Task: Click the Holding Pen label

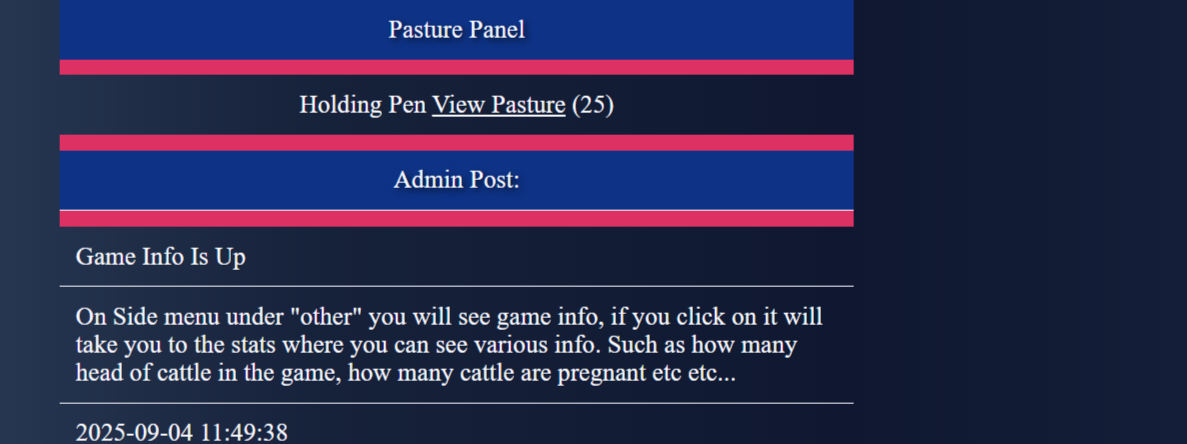Action: click(362, 105)
